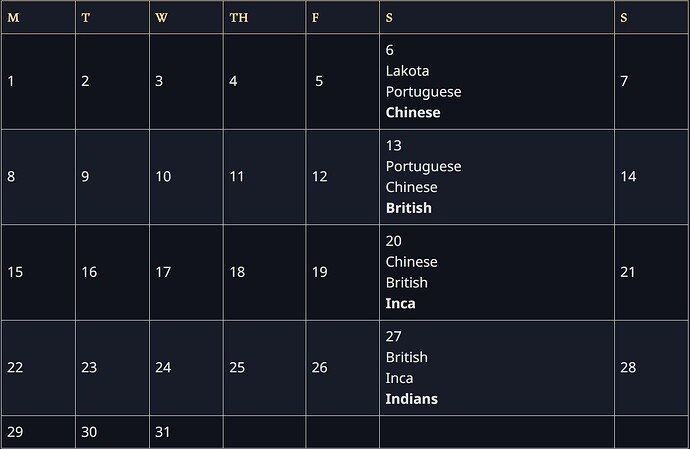690x449 pixels.
Task: Click the Portuguese entry on day 13
Action: 423,166
